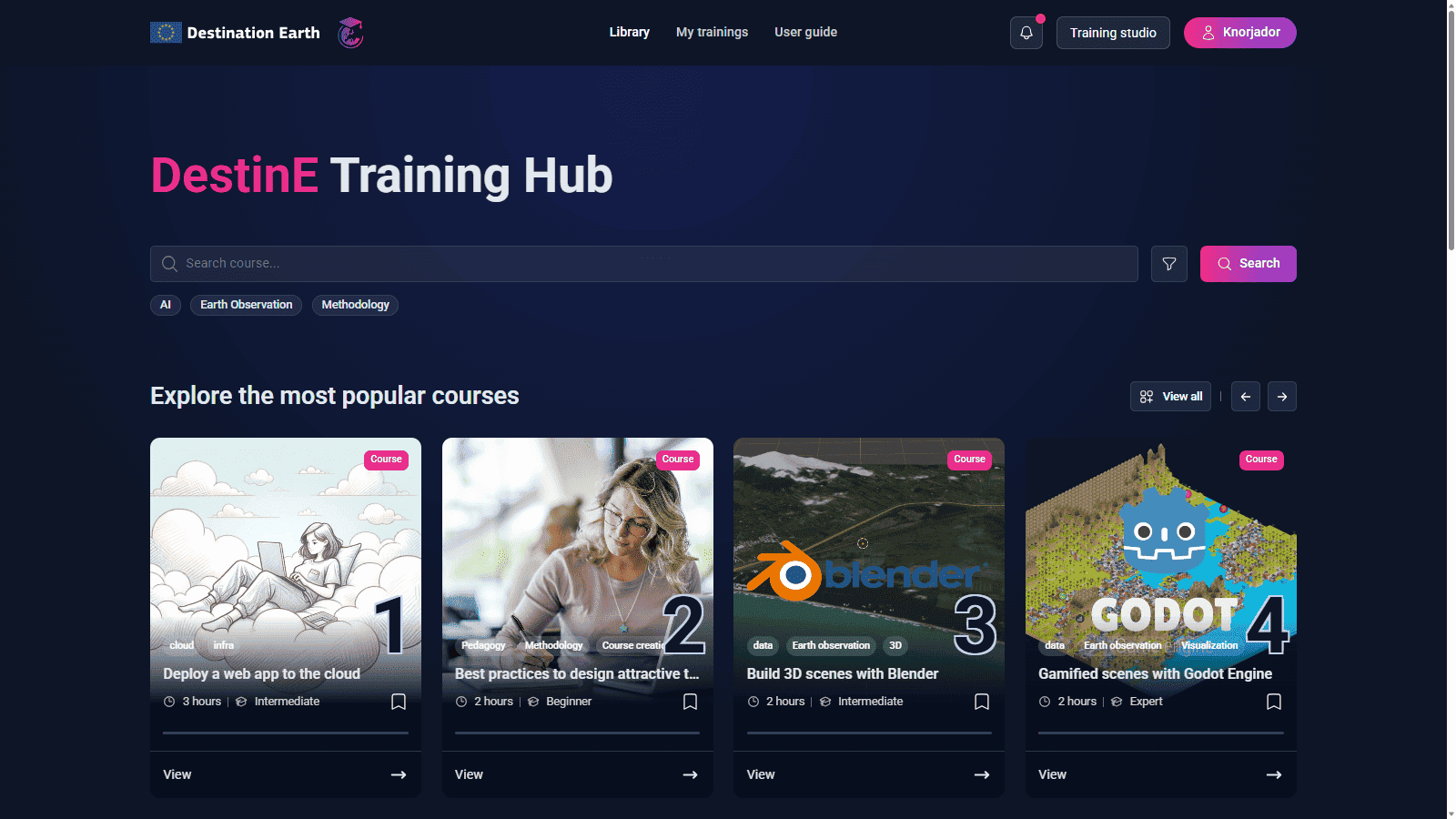Go to next courses with right arrow
1456x819 pixels.
coord(1281,397)
